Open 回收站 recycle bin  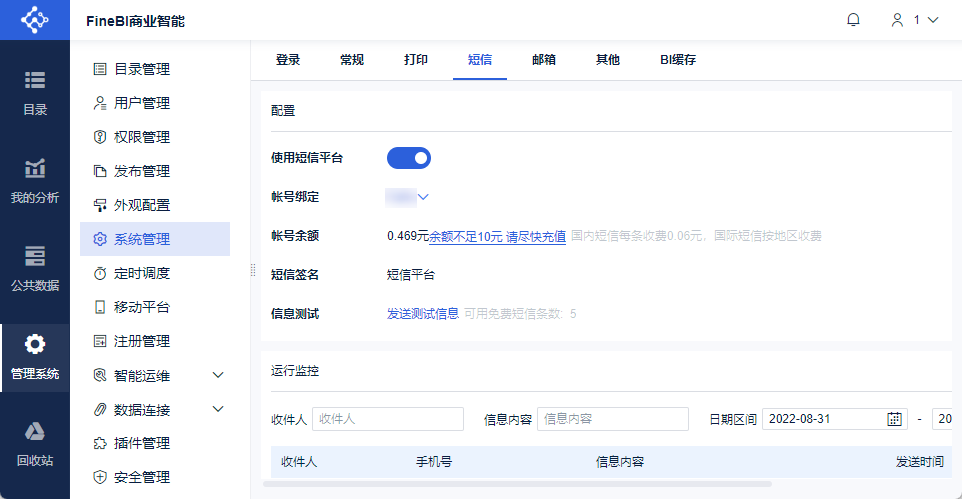click(x=35, y=444)
